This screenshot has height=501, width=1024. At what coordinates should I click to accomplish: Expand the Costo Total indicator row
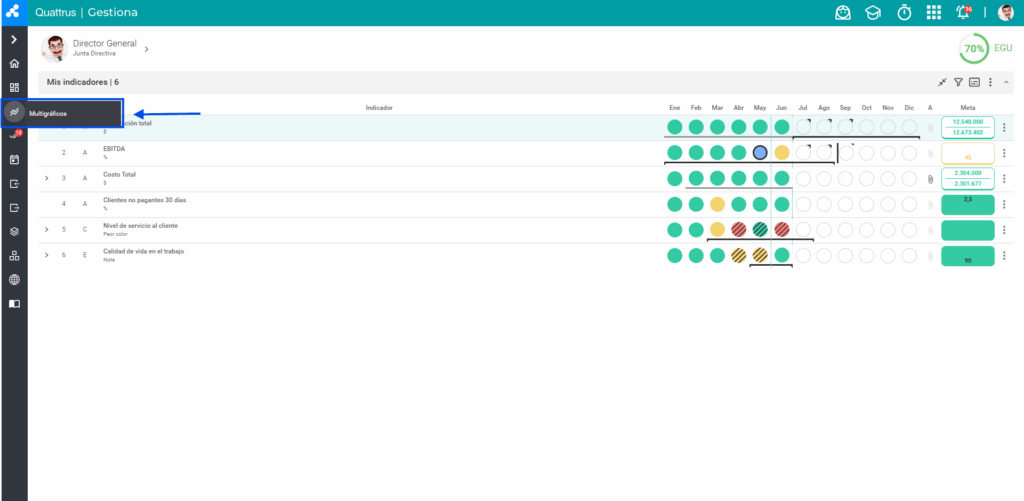(x=46, y=178)
